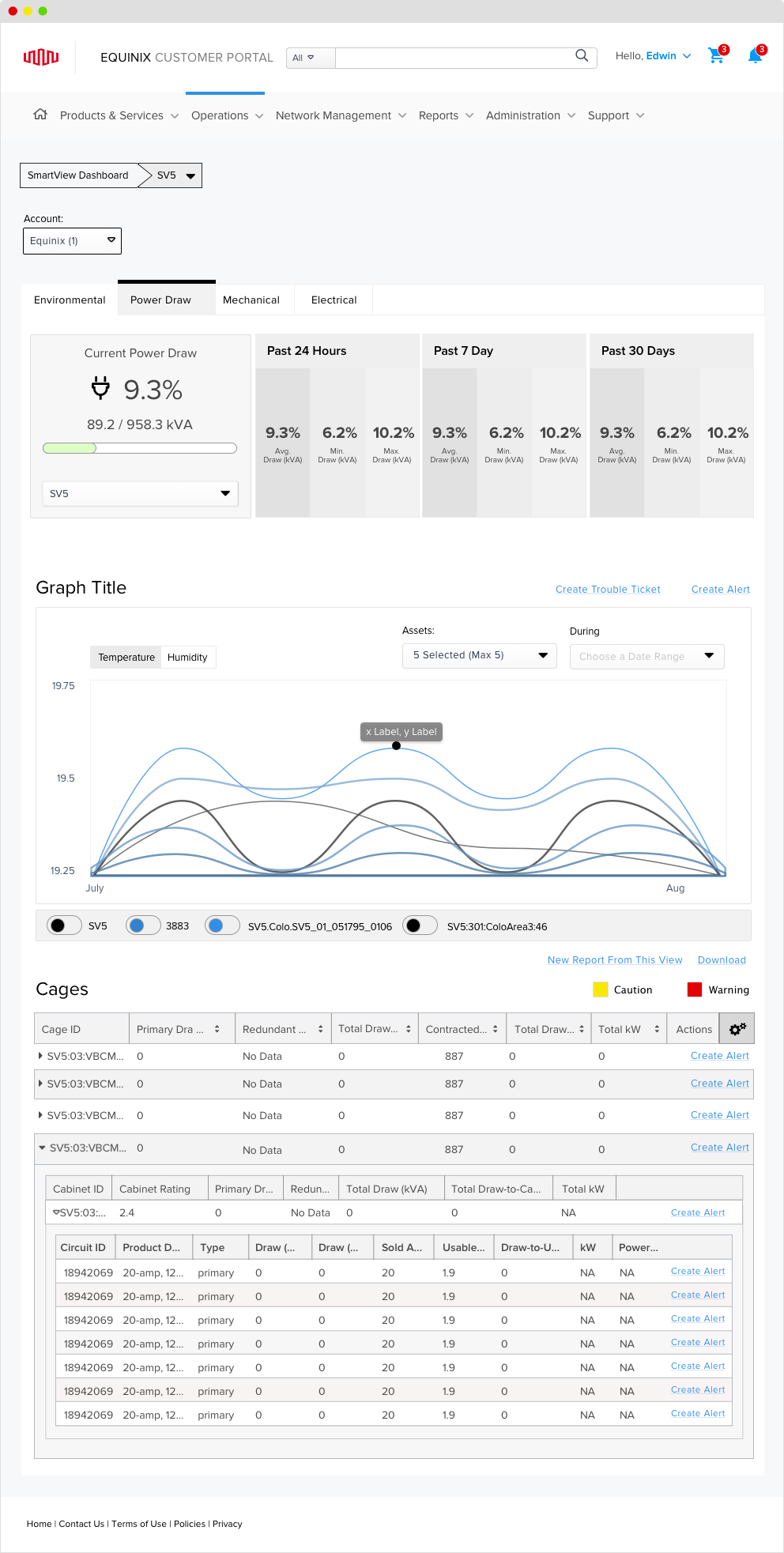This screenshot has width=784, height=1553.
Task: Click New Report From This View
Action: 615,960
